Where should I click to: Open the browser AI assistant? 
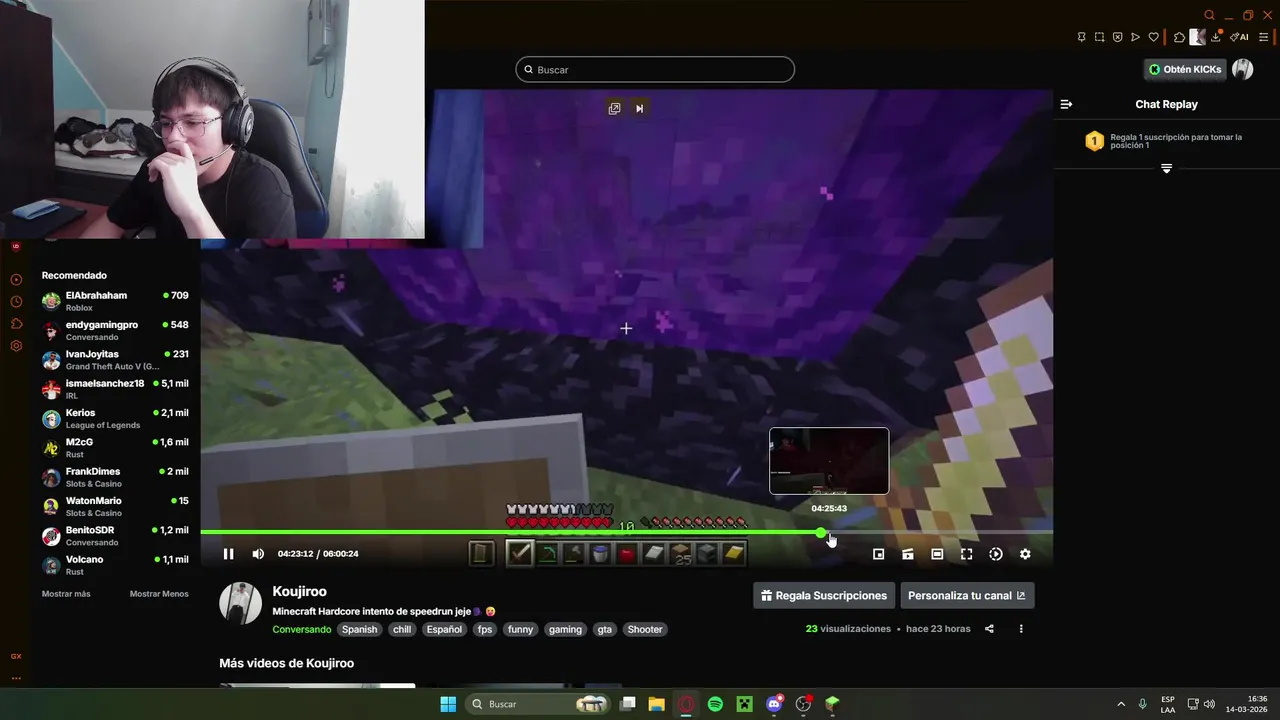click(x=1239, y=37)
